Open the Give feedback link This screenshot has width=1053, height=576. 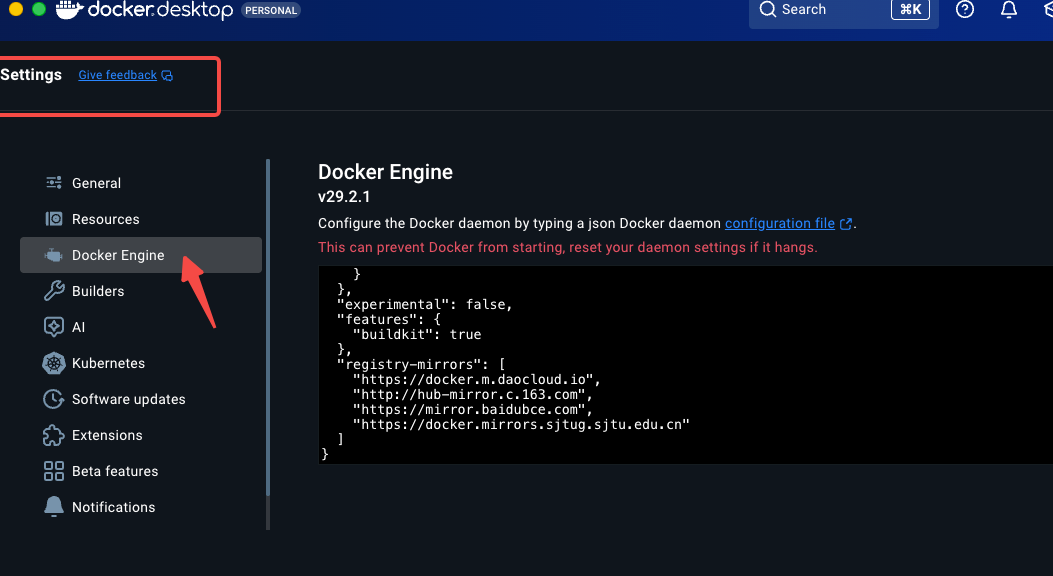coord(118,75)
